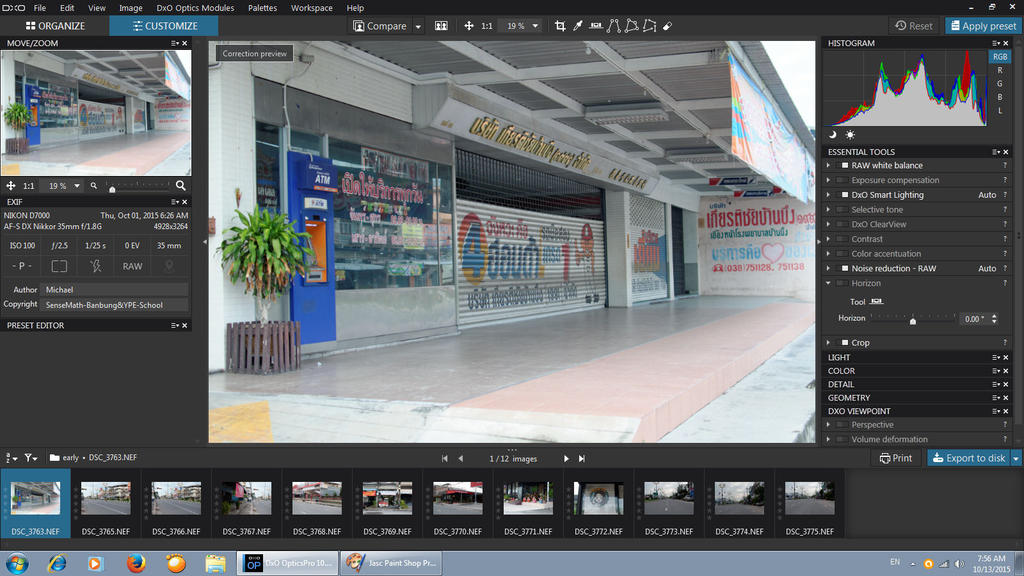Jump to the last image in the filmstrip

(582, 458)
